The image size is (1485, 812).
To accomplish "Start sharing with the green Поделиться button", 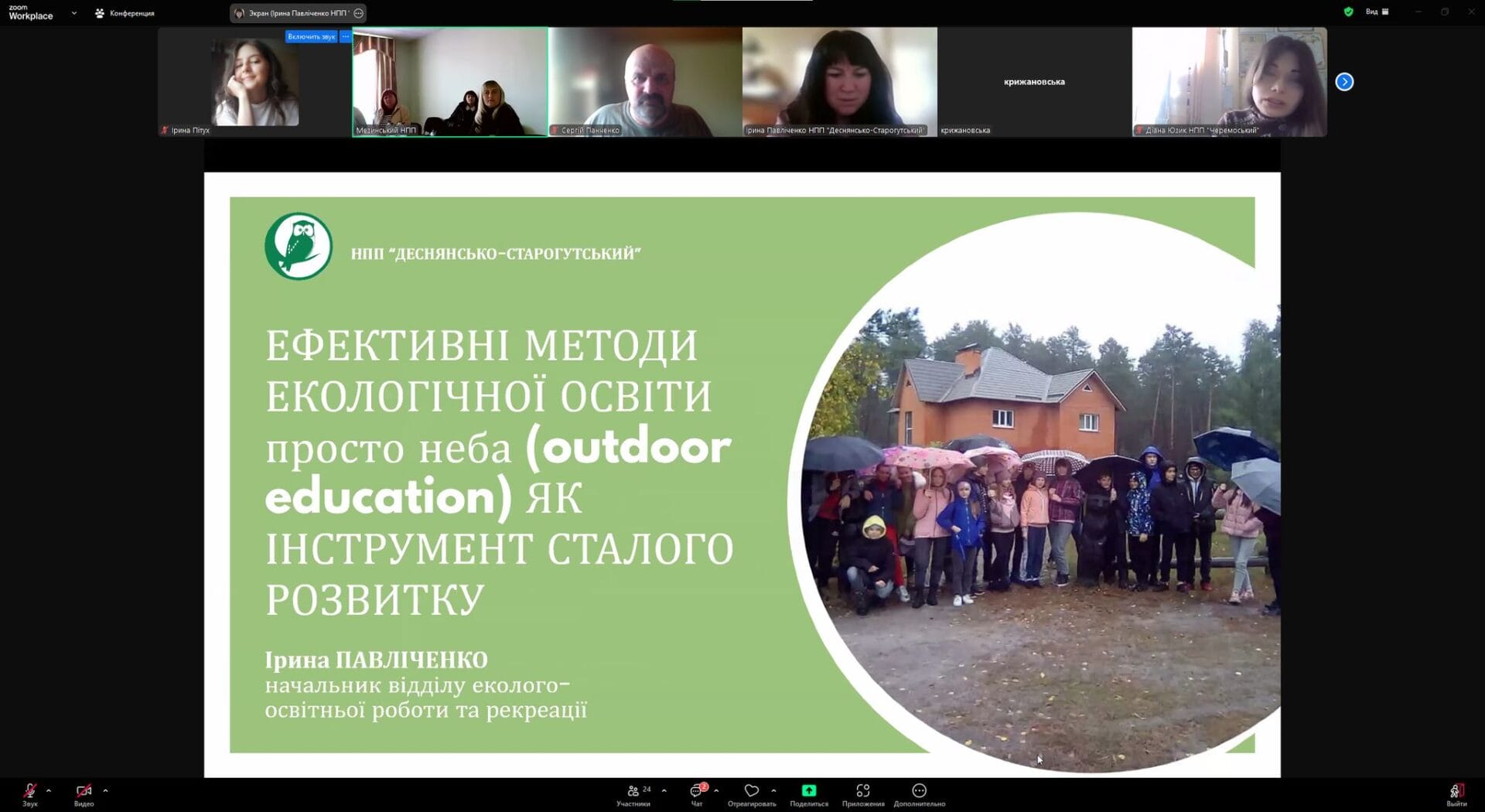I will coord(808,791).
